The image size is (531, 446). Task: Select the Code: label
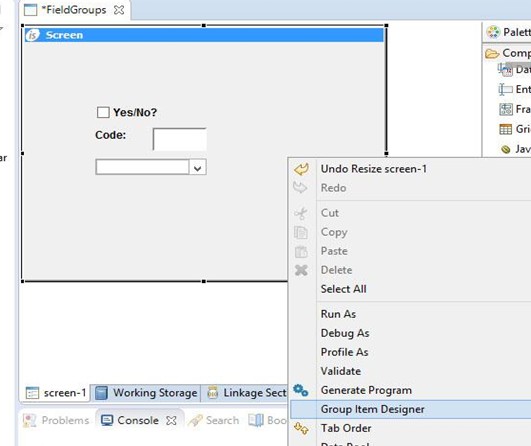[110, 135]
